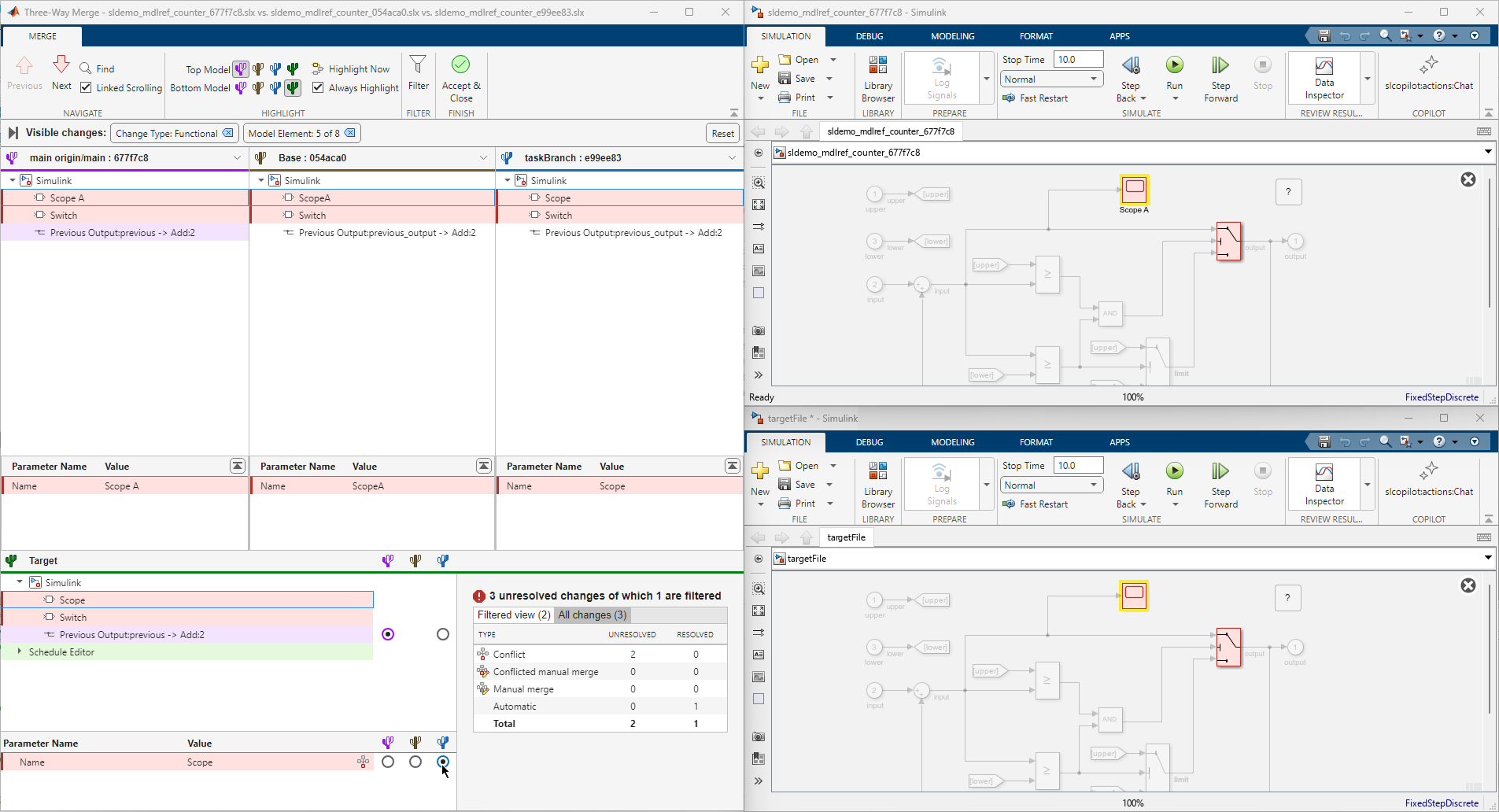Toggle Always Highlight checkbox
This screenshot has width=1499, height=812.
point(318,87)
